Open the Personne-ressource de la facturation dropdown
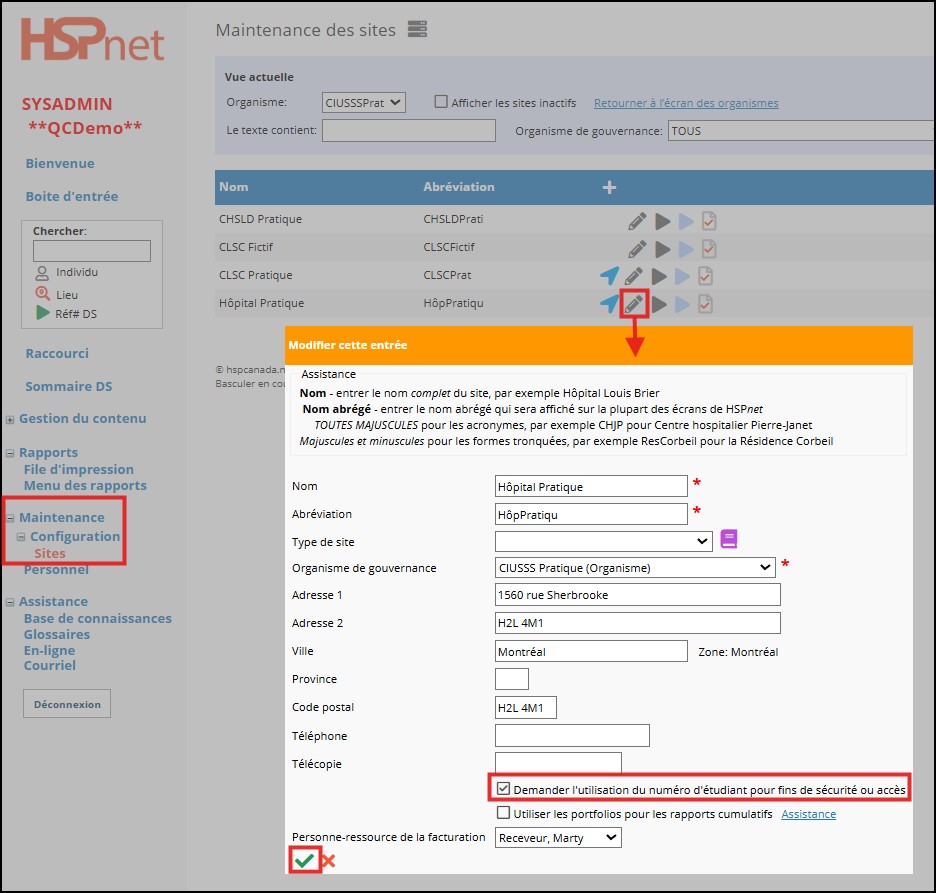 (558, 837)
